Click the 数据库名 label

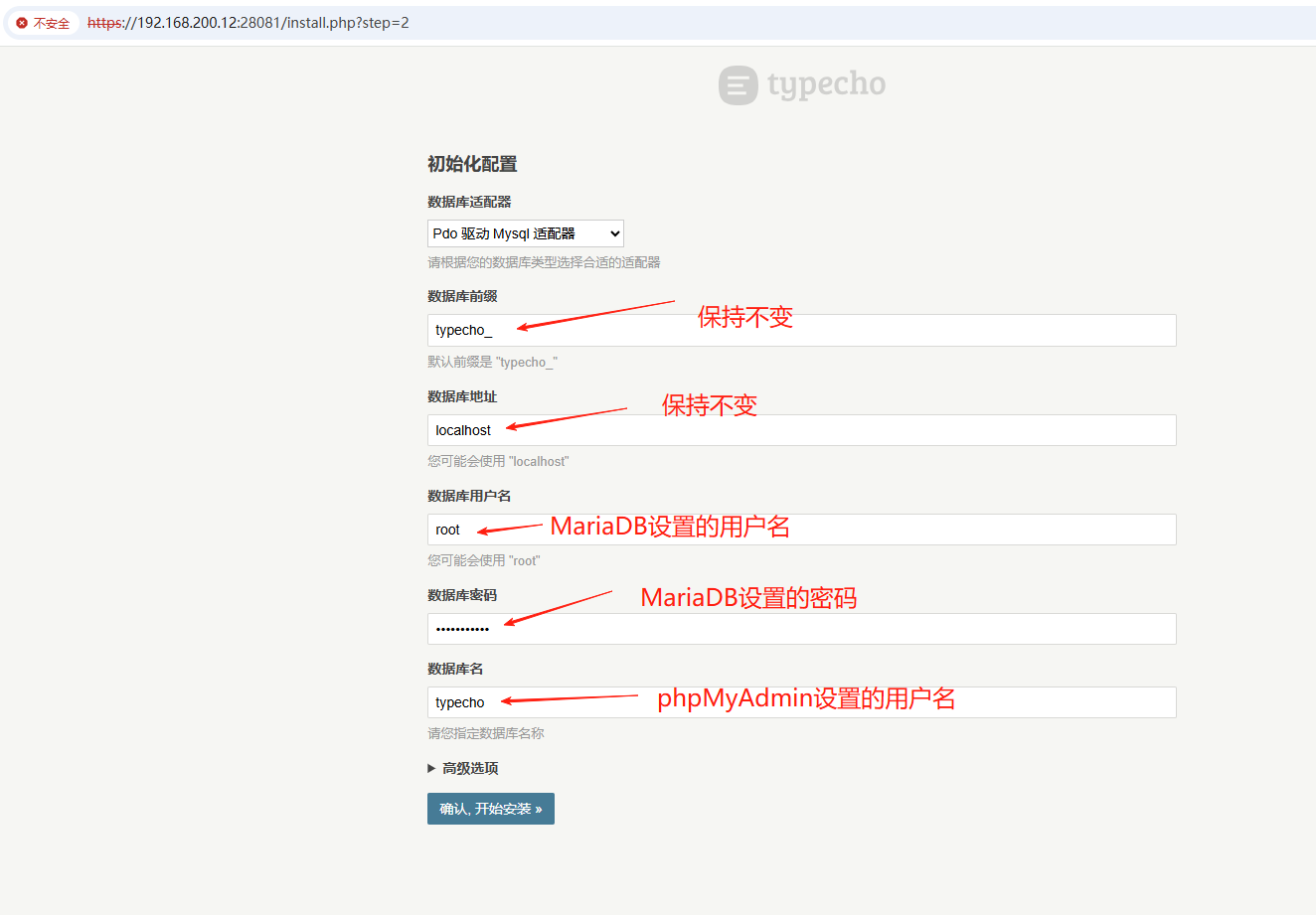click(x=455, y=669)
